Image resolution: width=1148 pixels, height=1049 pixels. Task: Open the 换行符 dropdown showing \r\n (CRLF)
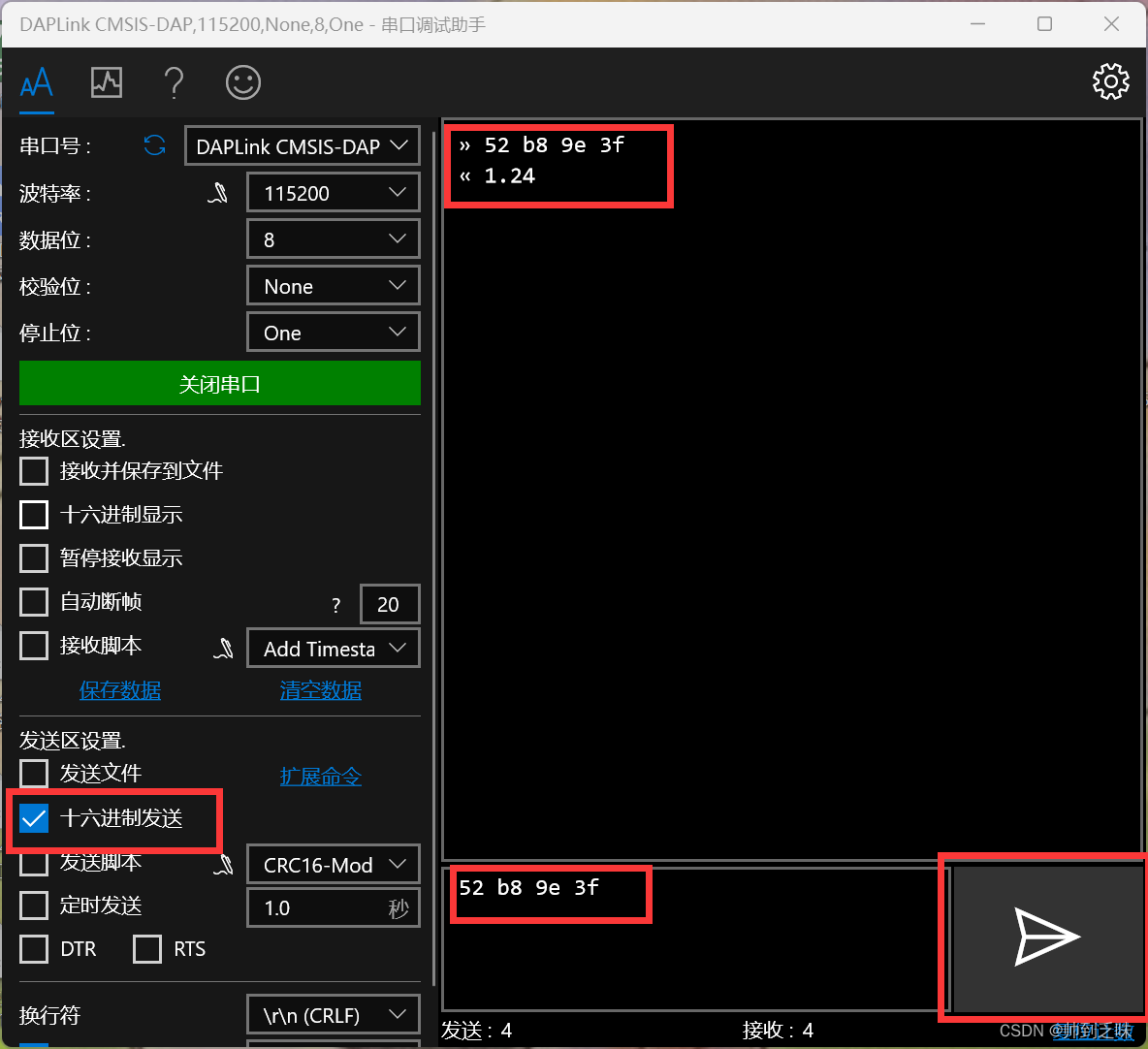[x=333, y=1014]
